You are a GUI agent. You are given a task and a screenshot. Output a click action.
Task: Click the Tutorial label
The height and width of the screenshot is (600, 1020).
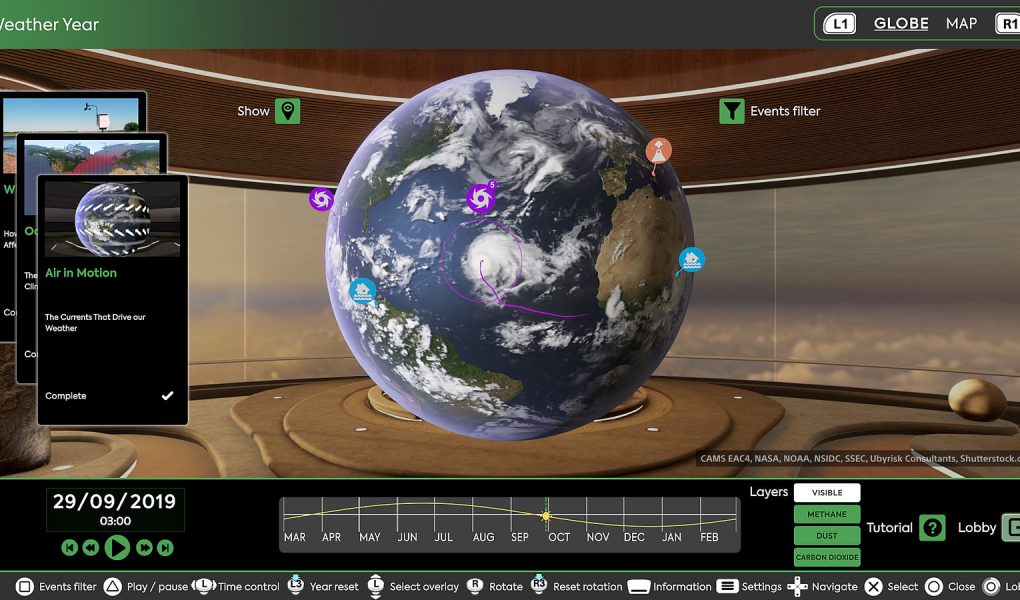889,527
